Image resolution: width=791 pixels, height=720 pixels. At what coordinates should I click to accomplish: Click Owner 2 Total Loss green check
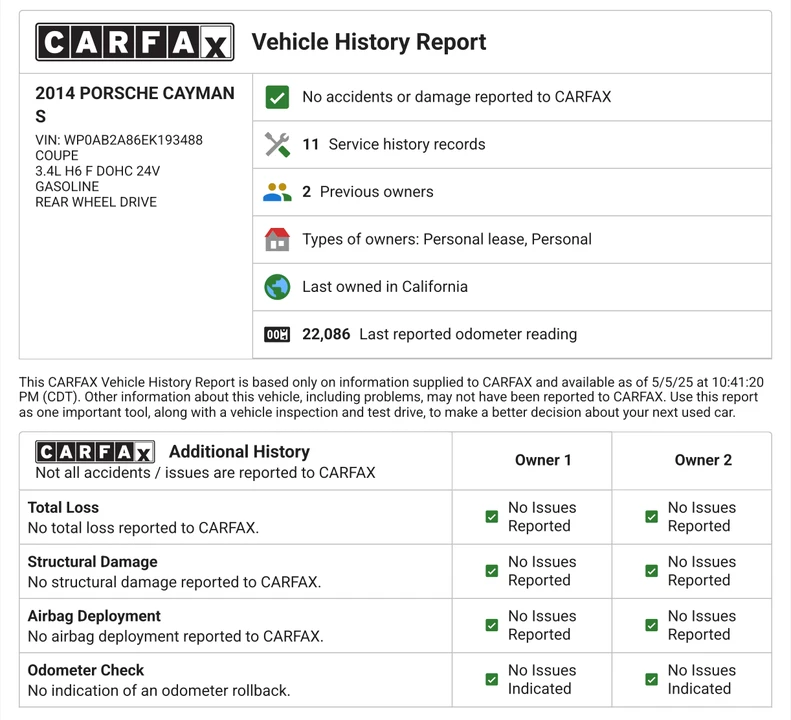pyautogui.click(x=651, y=517)
